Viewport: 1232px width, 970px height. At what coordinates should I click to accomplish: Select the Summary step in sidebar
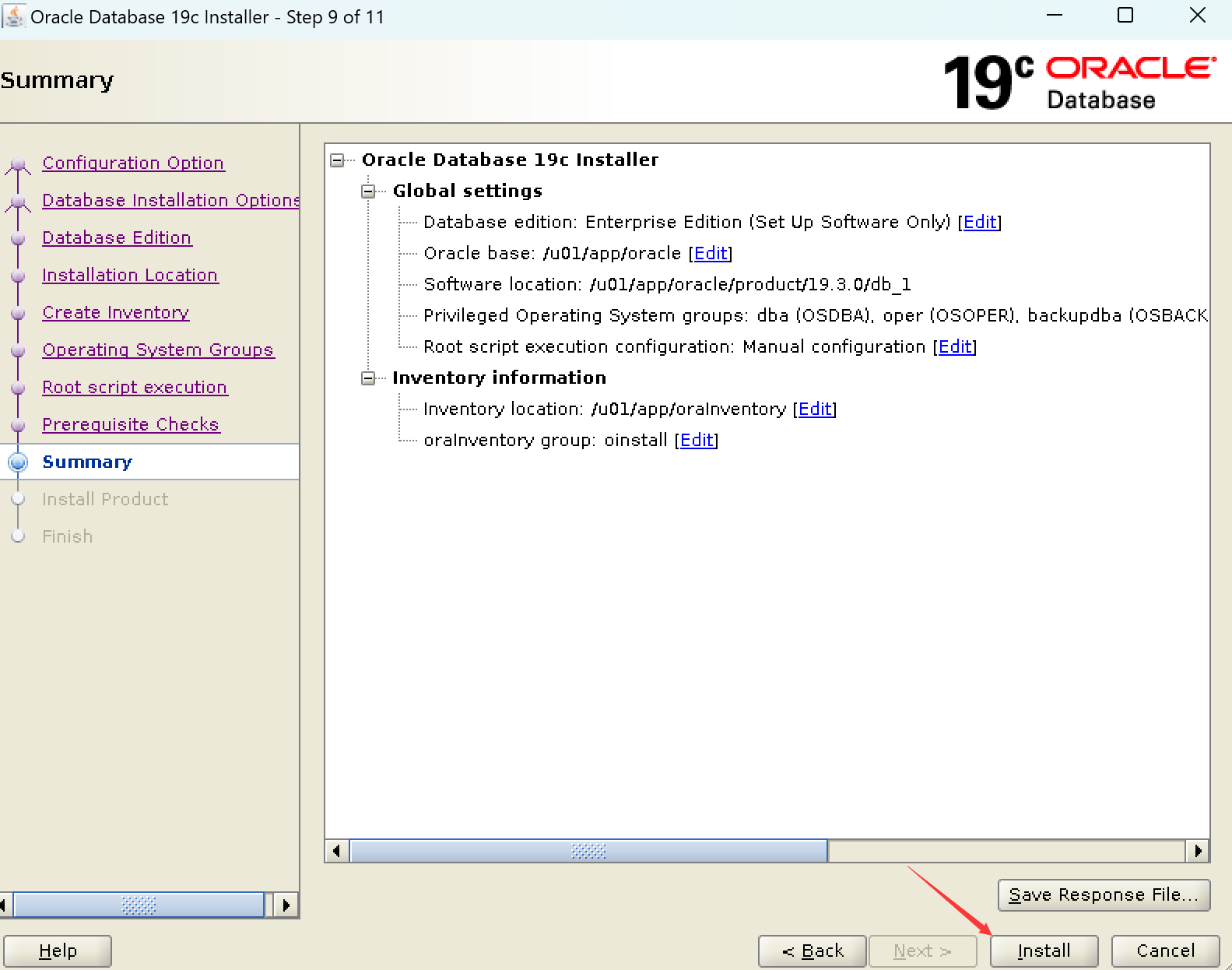pyautogui.click(x=87, y=462)
